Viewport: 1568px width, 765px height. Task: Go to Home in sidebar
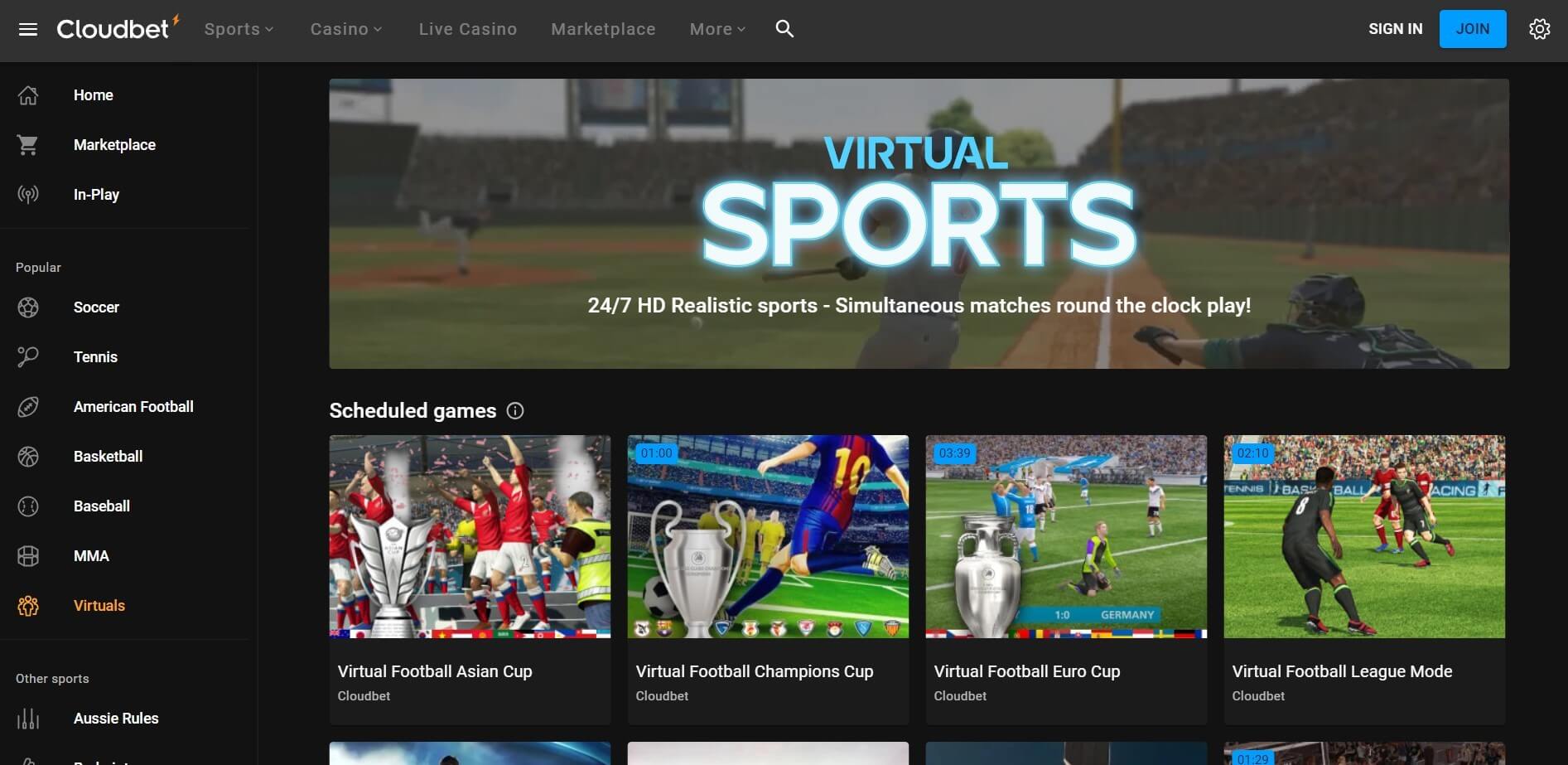click(94, 95)
